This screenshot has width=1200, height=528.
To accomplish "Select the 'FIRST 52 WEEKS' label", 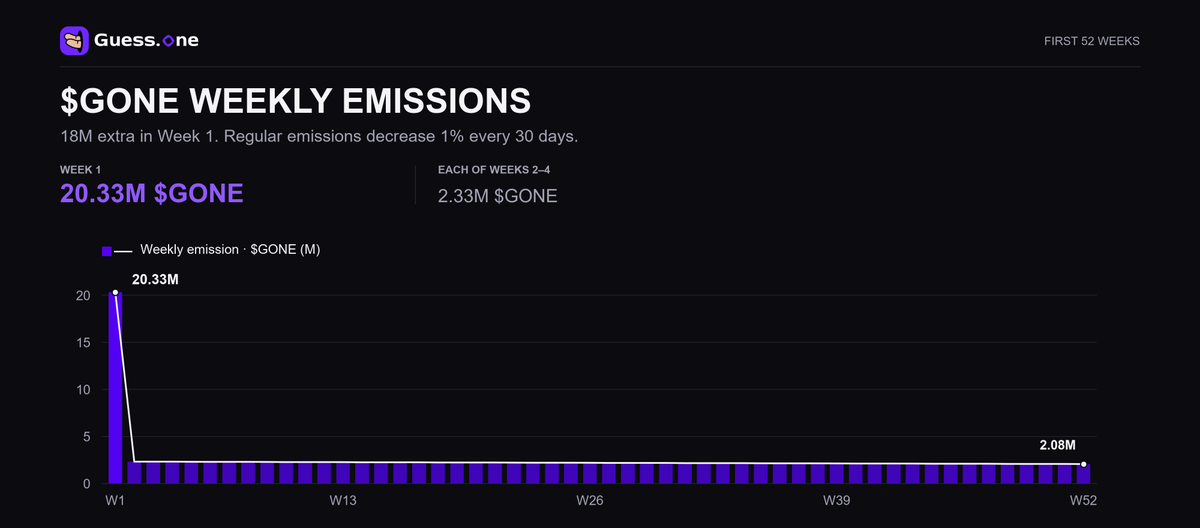I will [1091, 41].
